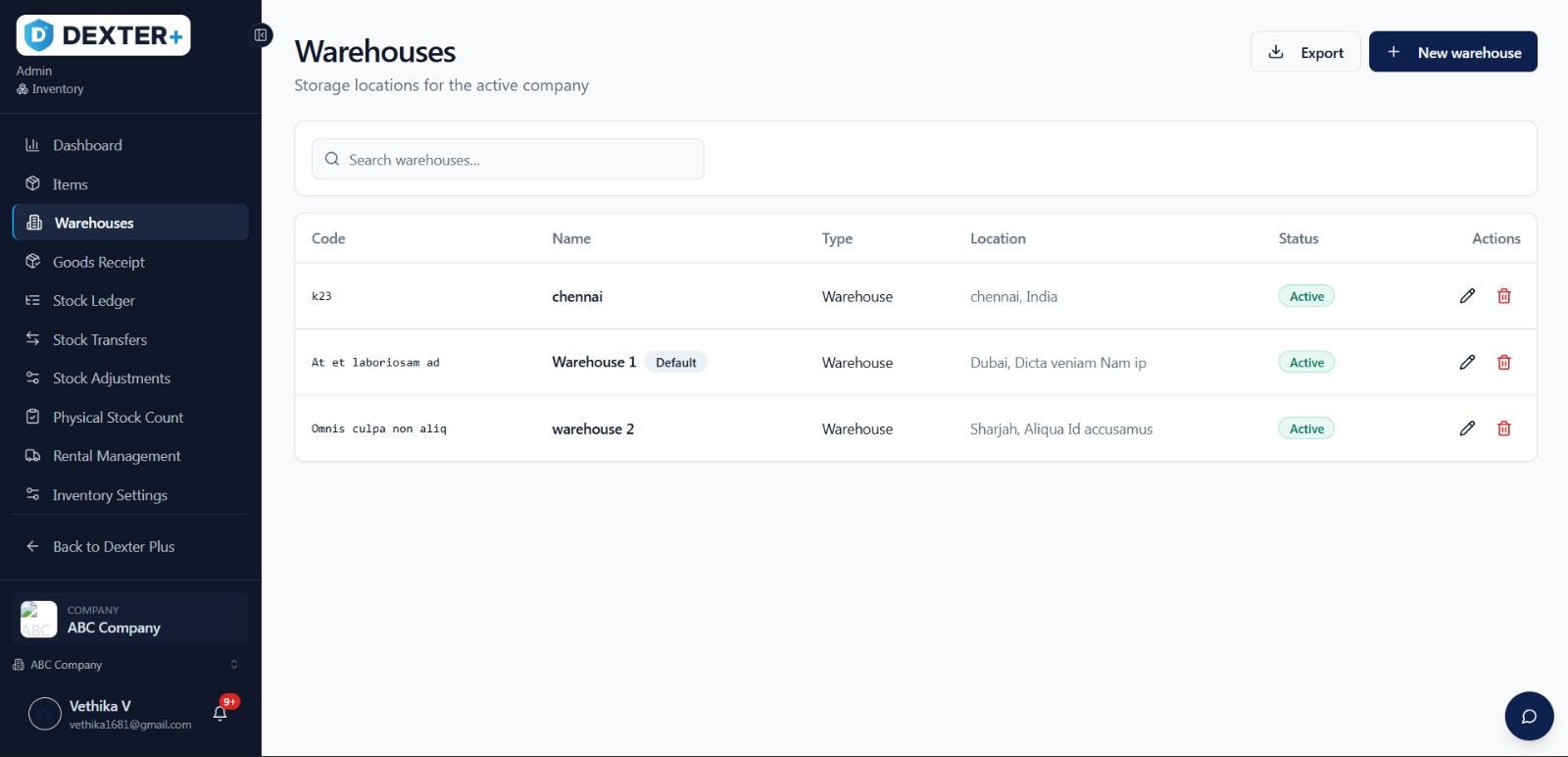The image size is (1568, 757).
Task: Edit the chennai warehouse with the pencil icon
Action: (1467, 296)
